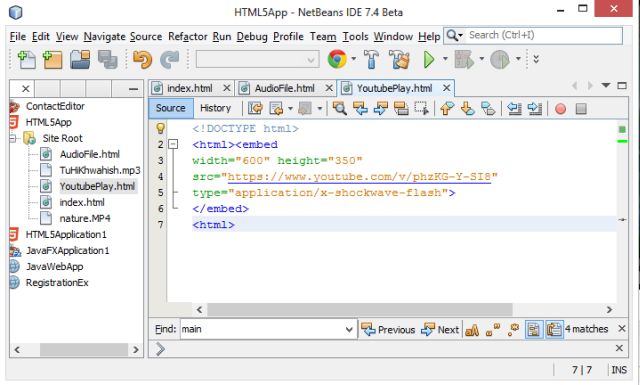Click the New Project toolbar icon
Image resolution: width=640 pixels, height=385 pixels.
tap(53, 60)
